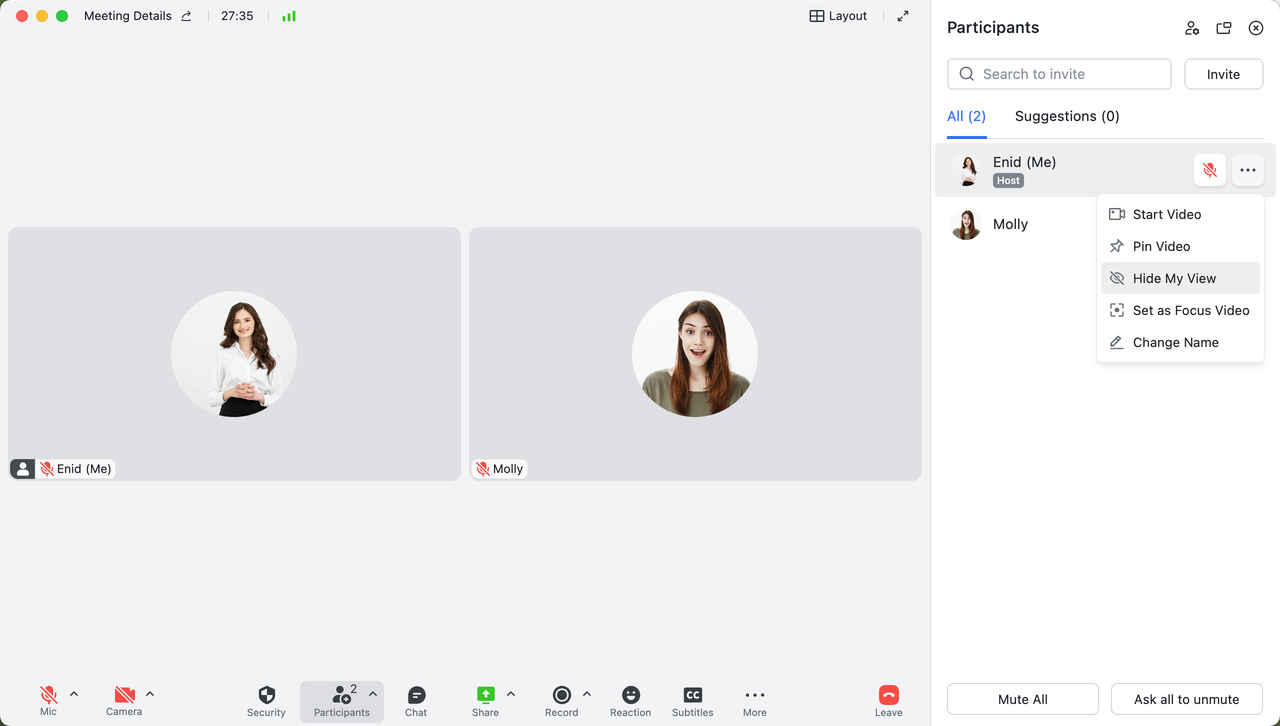Click the add participant icon in panel header

(x=1191, y=28)
